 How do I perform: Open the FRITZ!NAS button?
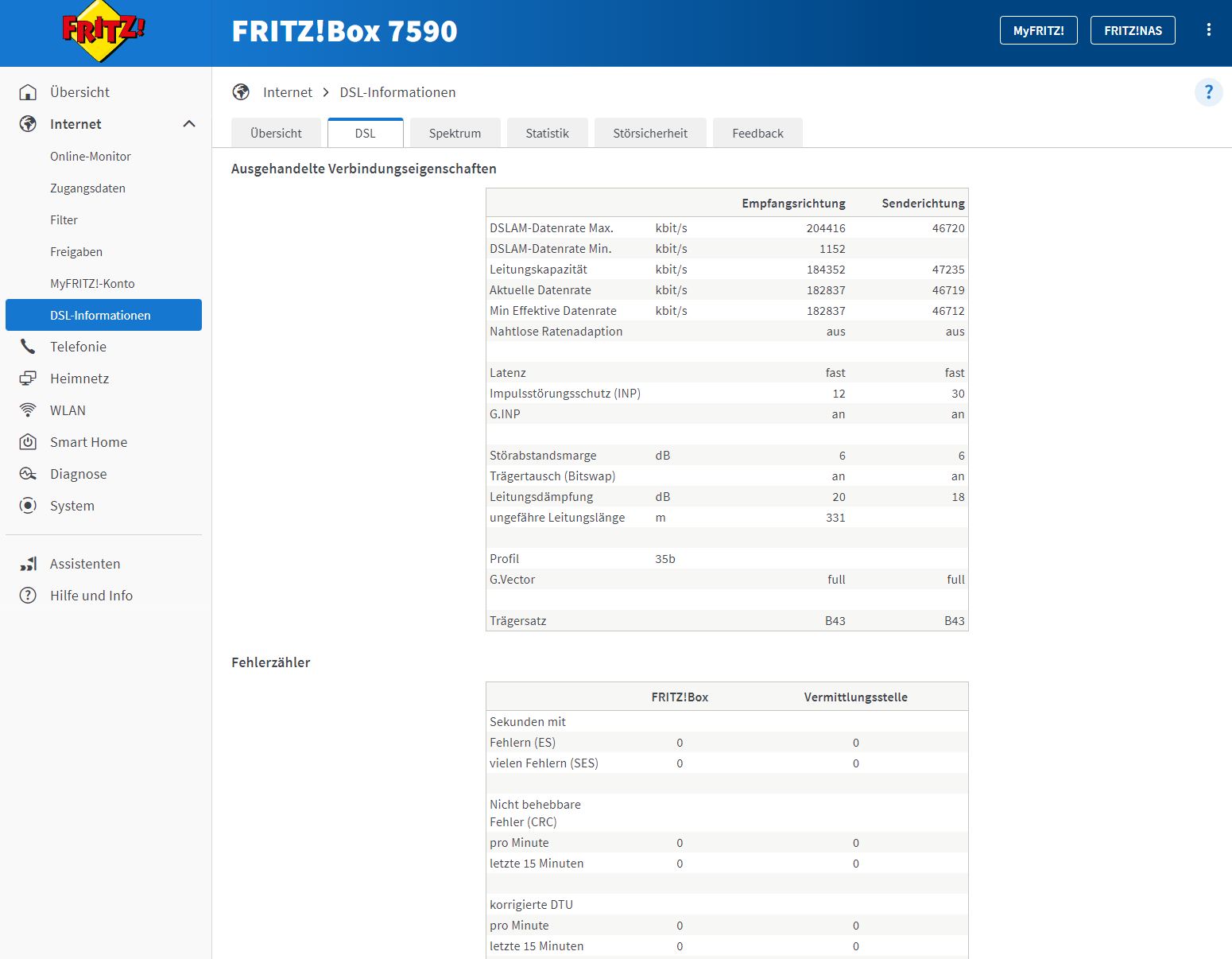tap(1133, 30)
